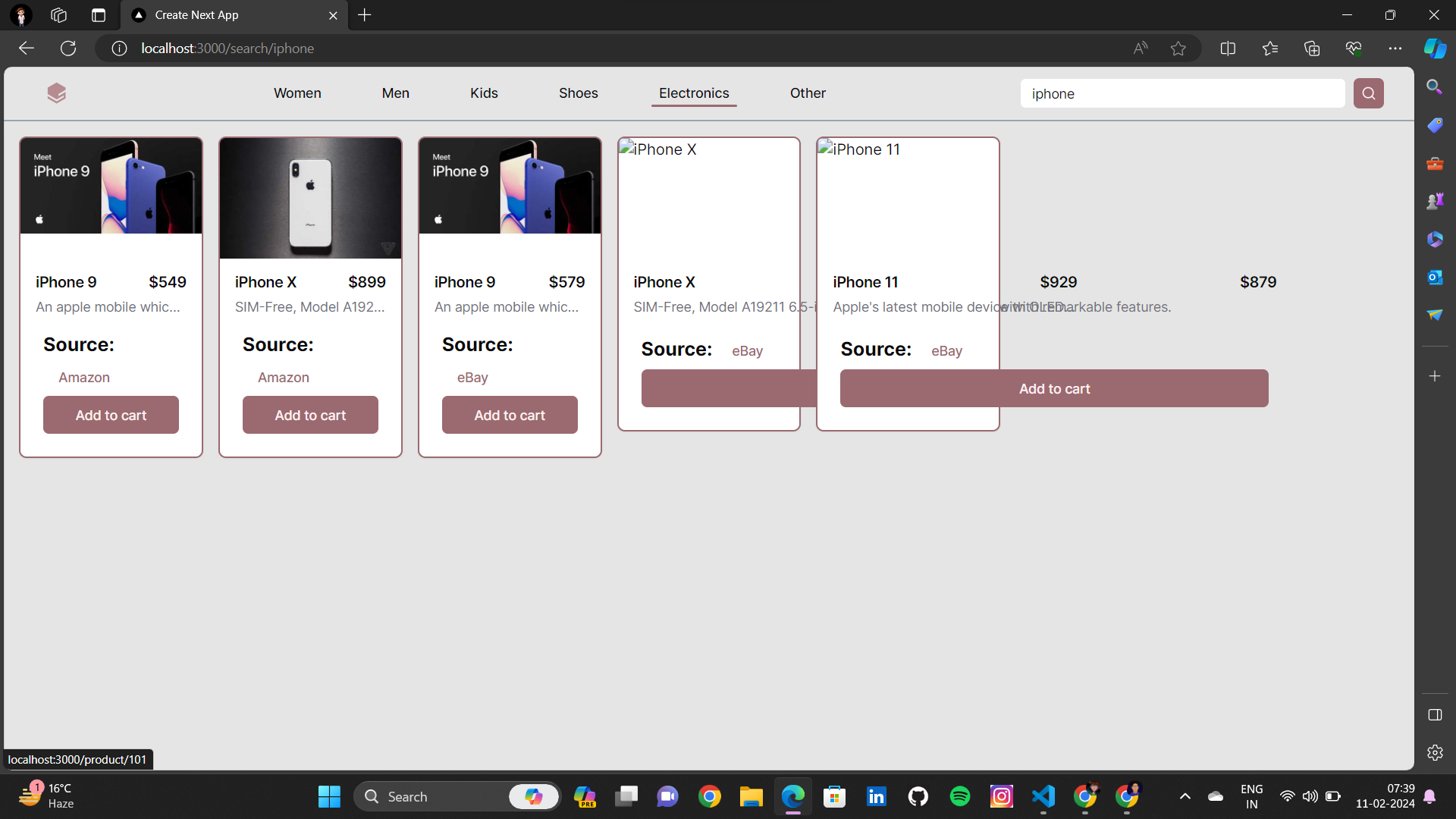Viewport: 1456px width, 819px height.
Task: Open the Favorites list
Action: pos(1270,49)
